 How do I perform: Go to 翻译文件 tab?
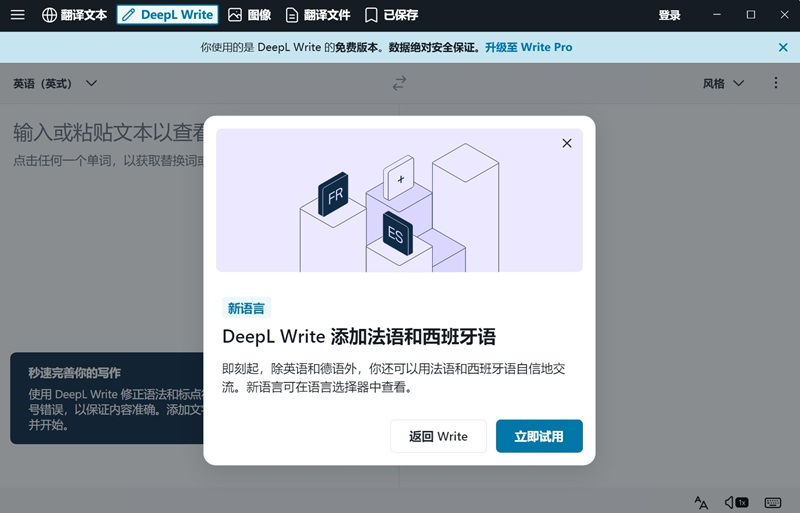tap(317, 15)
